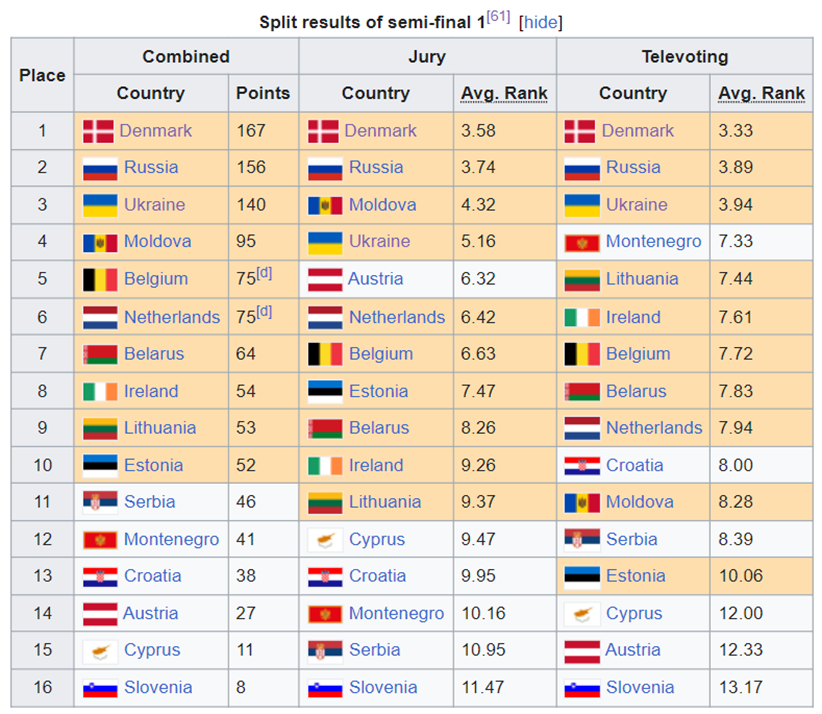Open reference 61 in the table title
The width and height of the screenshot is (822, 714).
498,17
